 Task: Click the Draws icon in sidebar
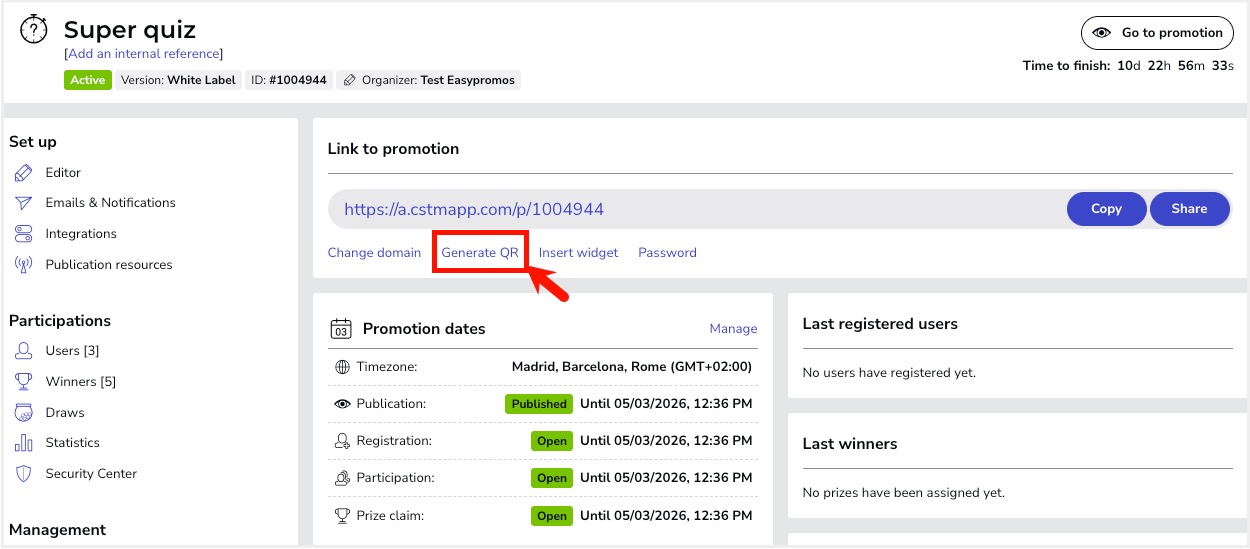24,413
